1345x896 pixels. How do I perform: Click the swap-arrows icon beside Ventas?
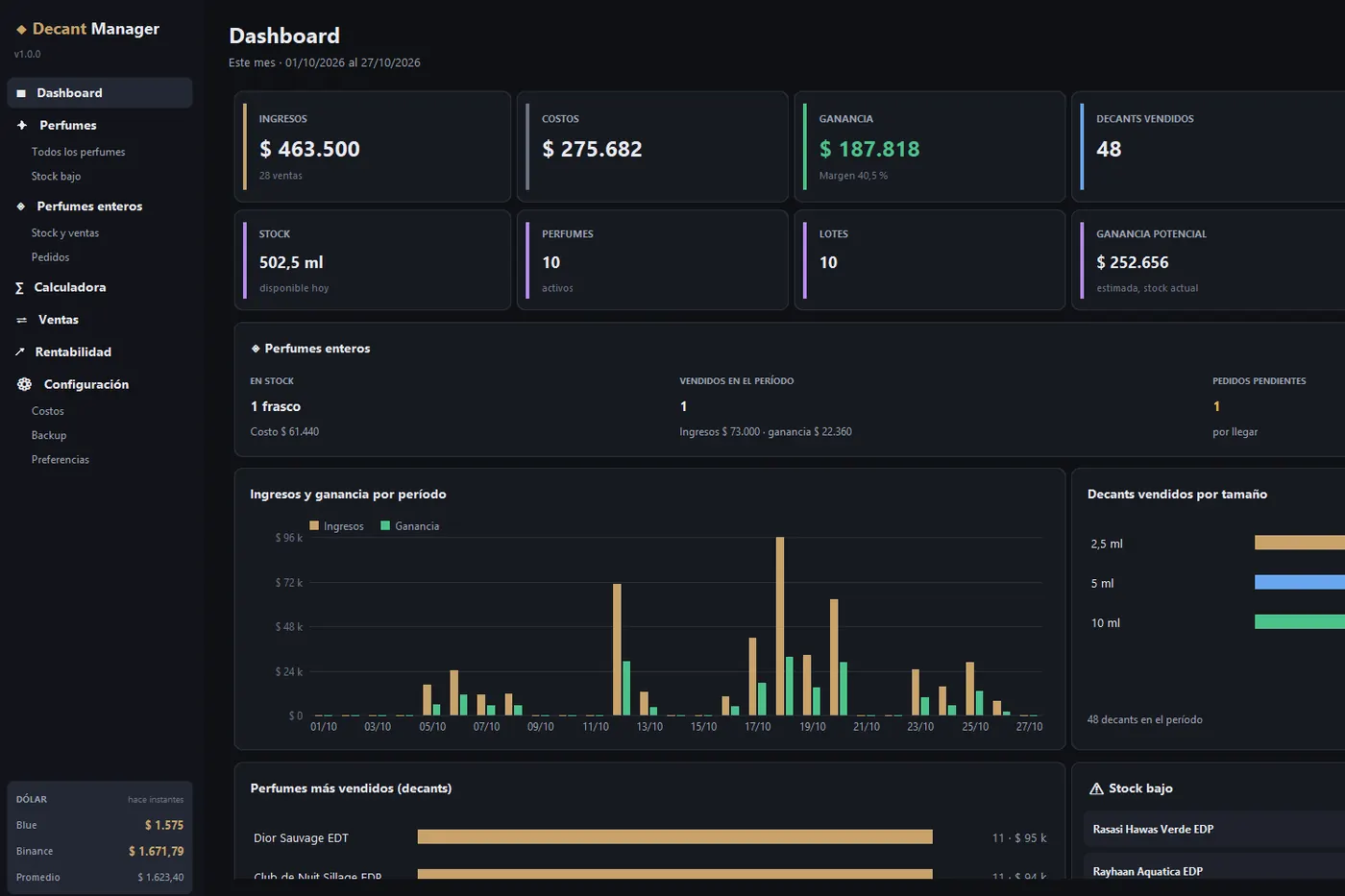21,320
